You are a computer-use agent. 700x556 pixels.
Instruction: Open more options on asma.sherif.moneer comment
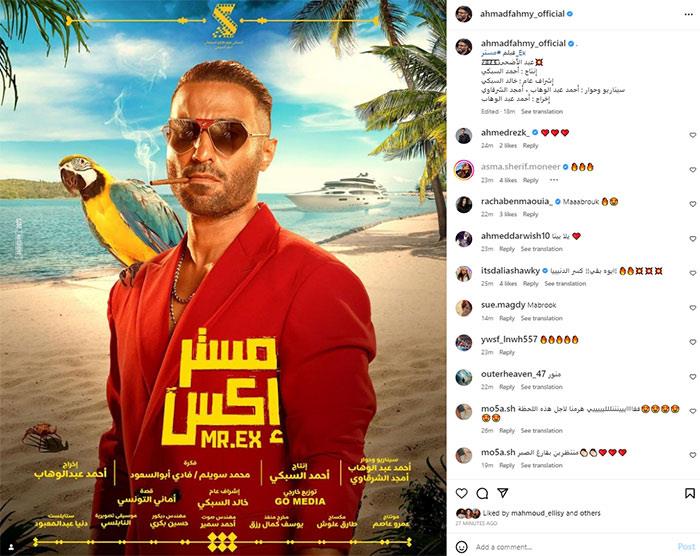click(554, 180)
